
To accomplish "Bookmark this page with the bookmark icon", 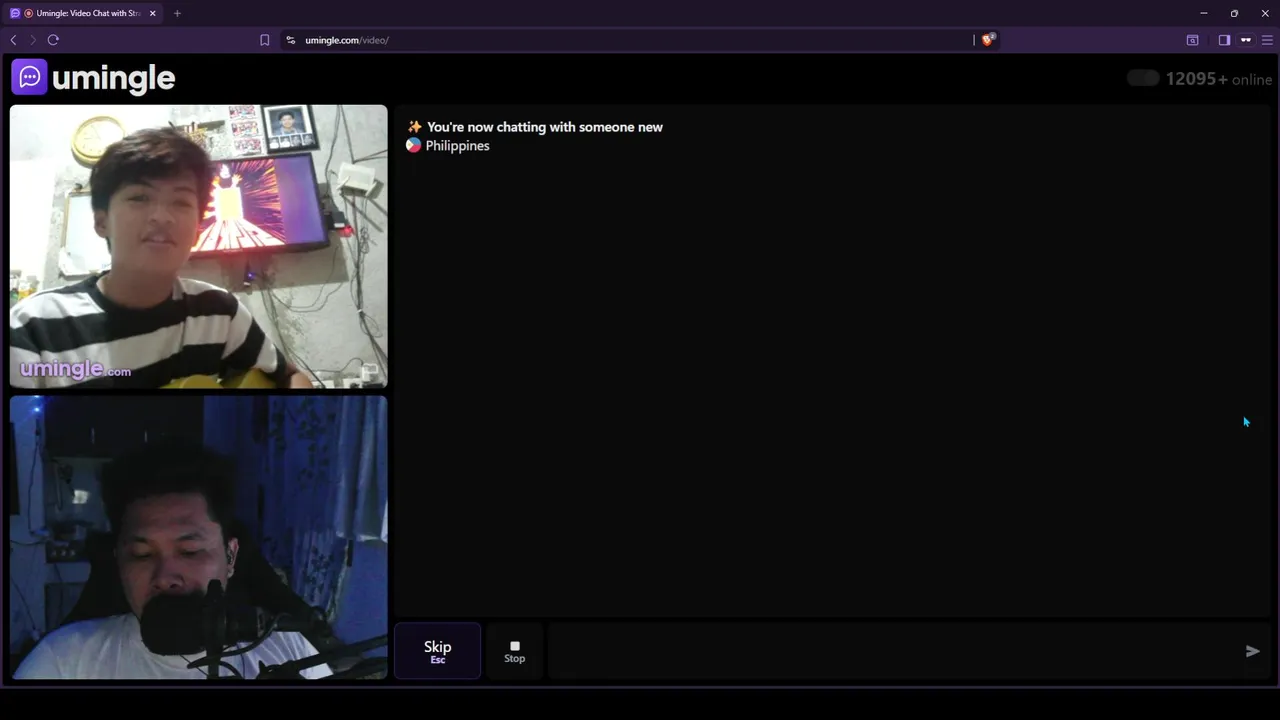I will pyautogui.click(x=264, y=40).
